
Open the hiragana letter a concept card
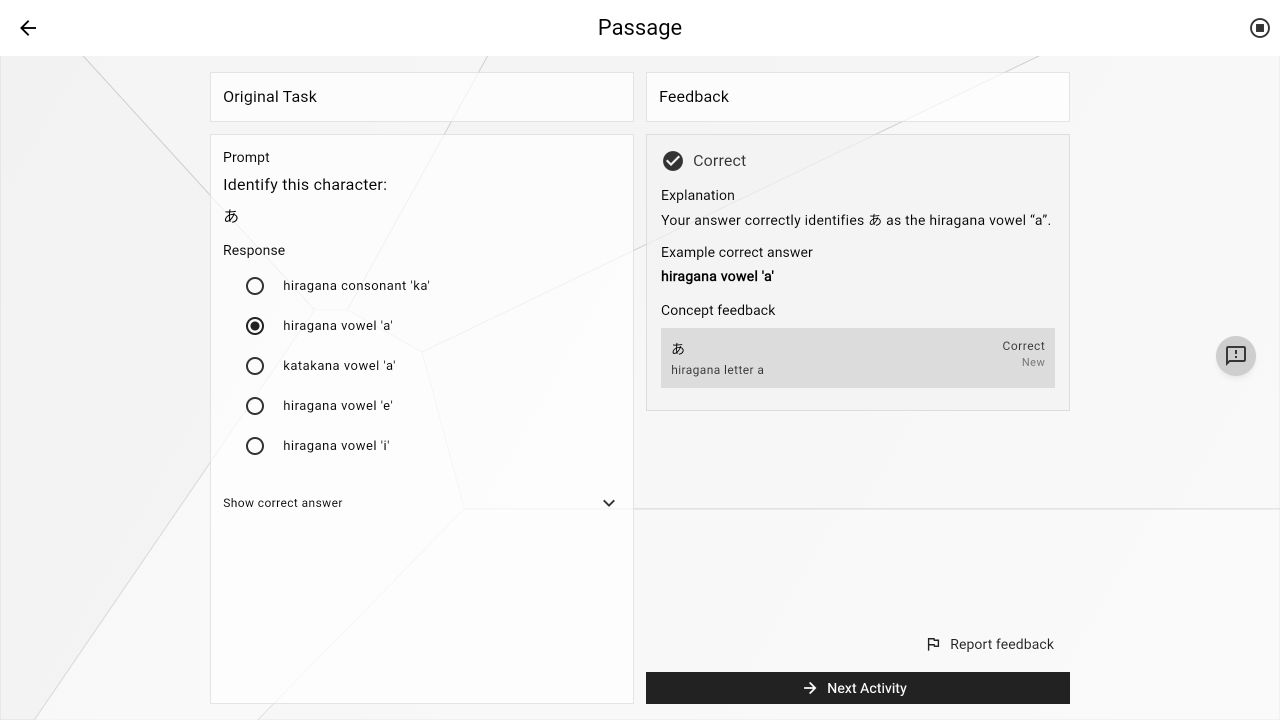(858, 358)
